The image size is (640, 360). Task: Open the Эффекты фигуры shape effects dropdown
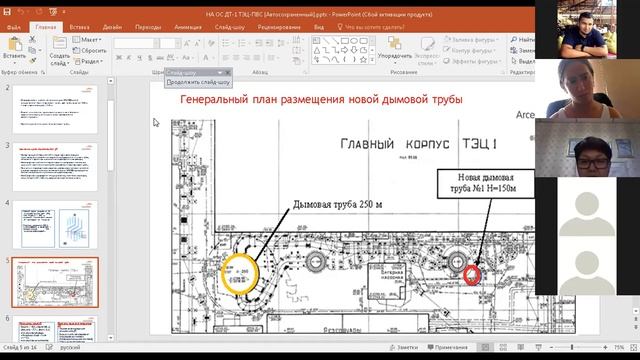point(472,61)
